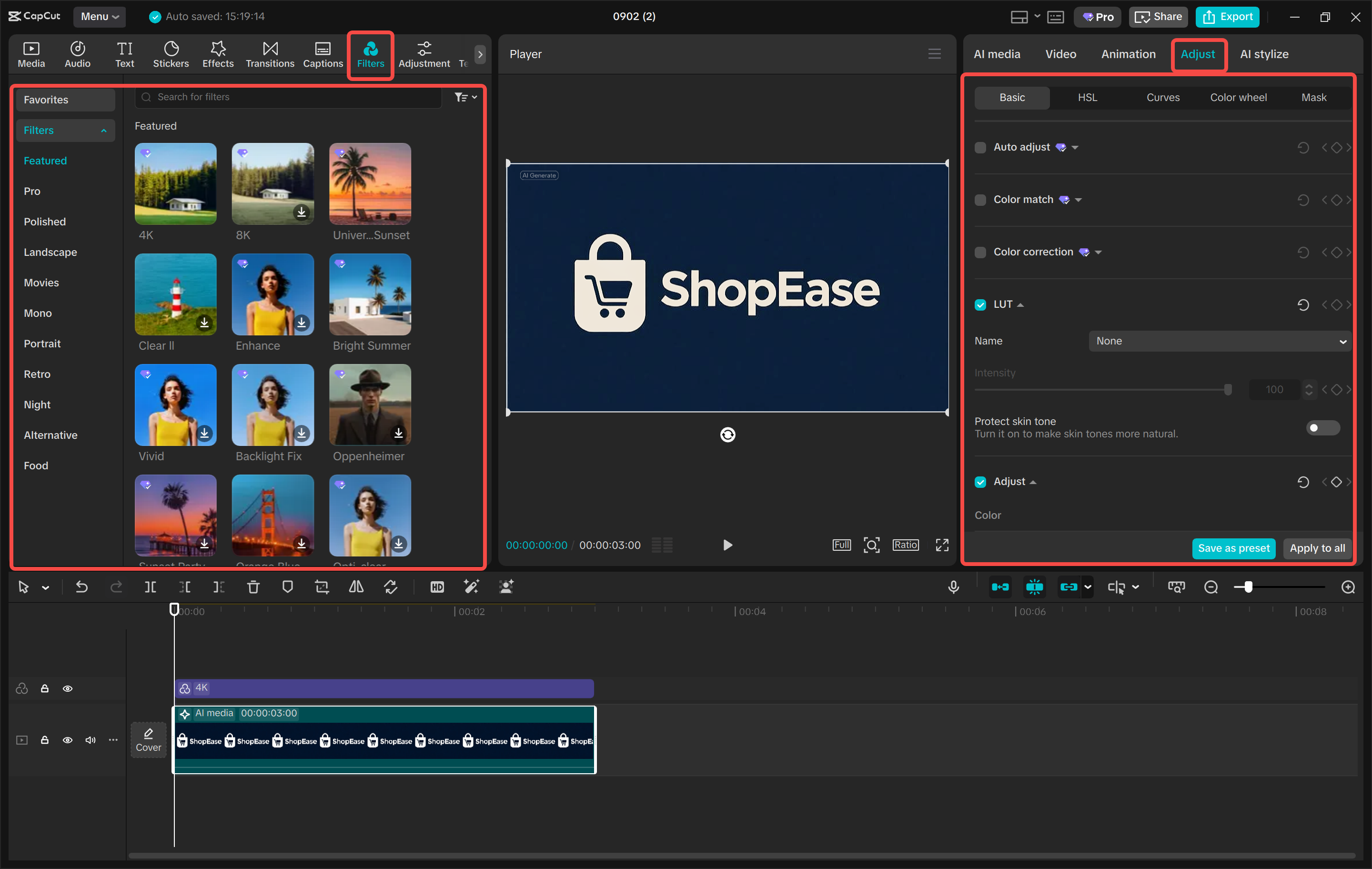Open the Captions panel
The image size is (1372, 869).
click(x=323, y=54)
